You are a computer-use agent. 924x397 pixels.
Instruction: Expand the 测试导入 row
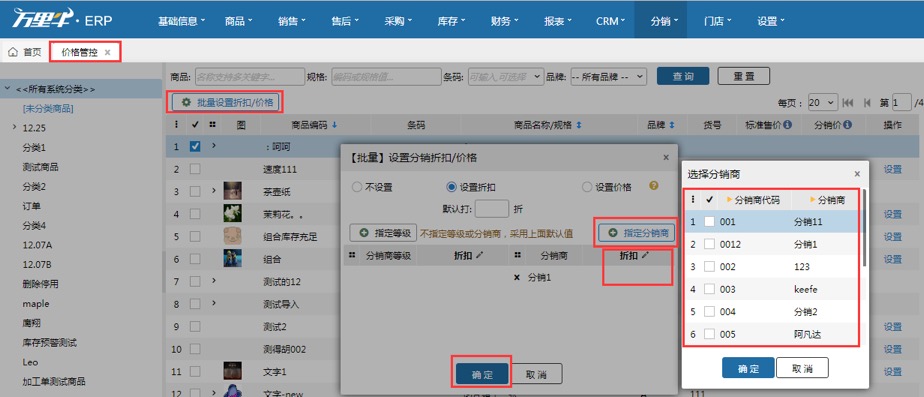pos(214,303)
